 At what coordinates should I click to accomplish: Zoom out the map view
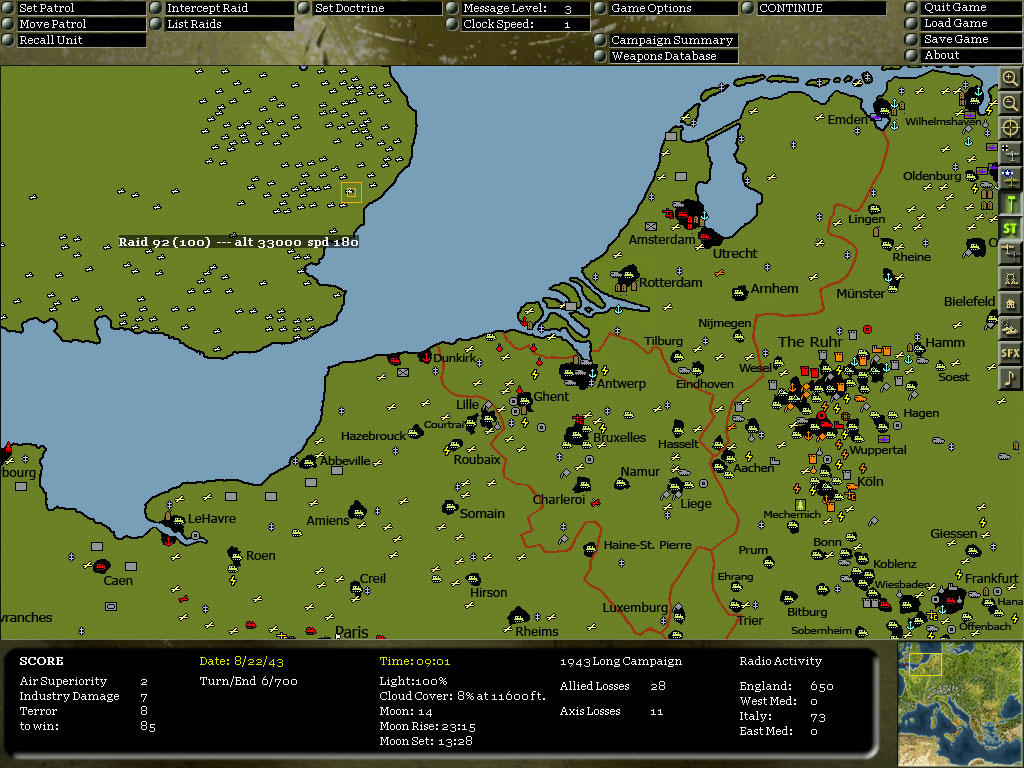point(1010,103)
